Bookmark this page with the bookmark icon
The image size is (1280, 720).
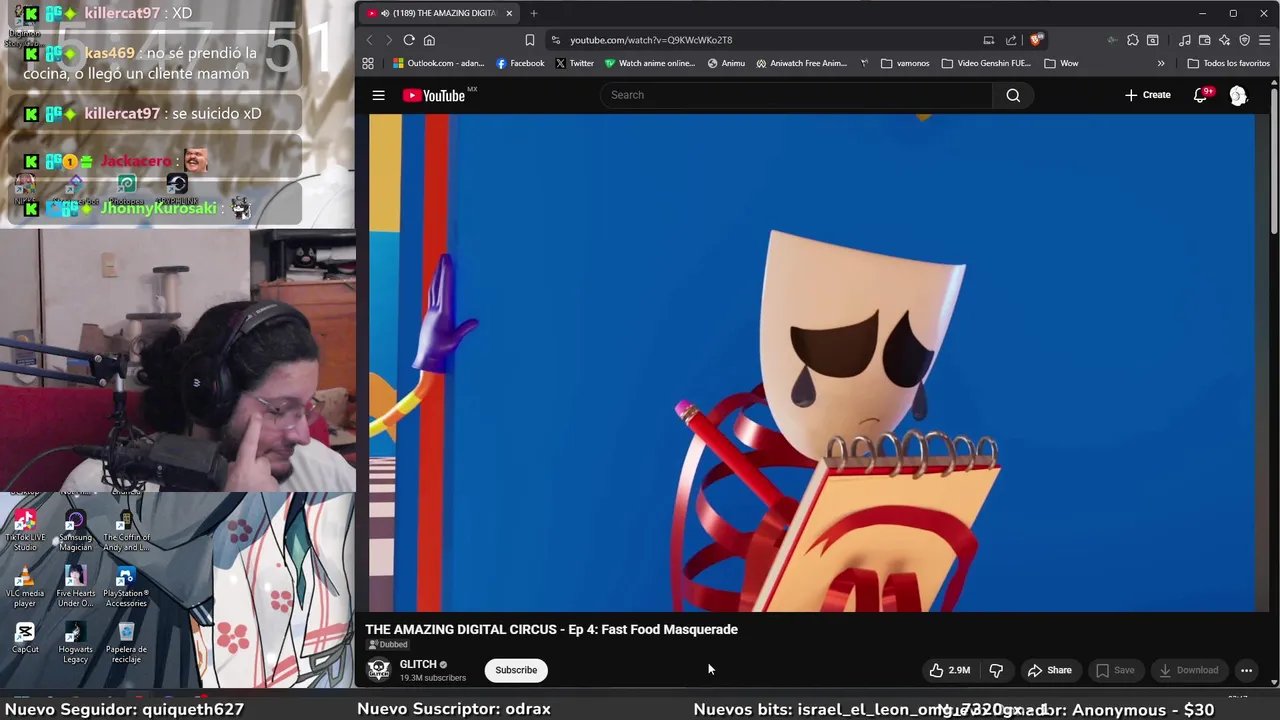tap(529, 40)
